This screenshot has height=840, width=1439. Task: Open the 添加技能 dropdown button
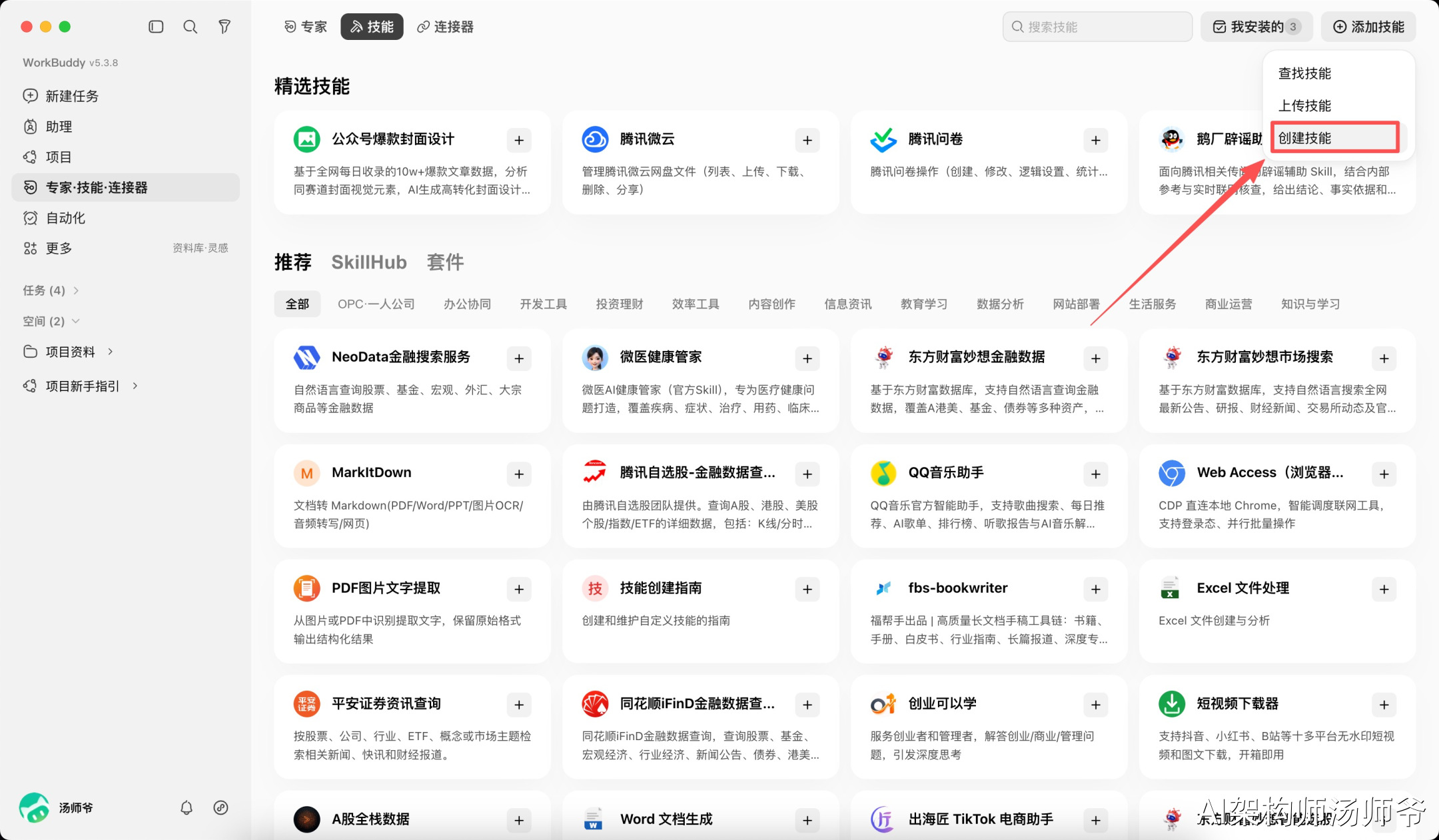[x=1368, y=27]
